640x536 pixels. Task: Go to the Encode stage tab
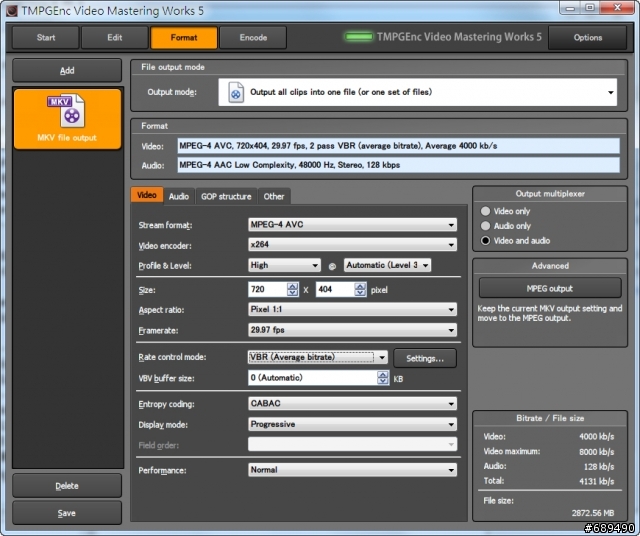pyautogui.click(x=252, y=38)
